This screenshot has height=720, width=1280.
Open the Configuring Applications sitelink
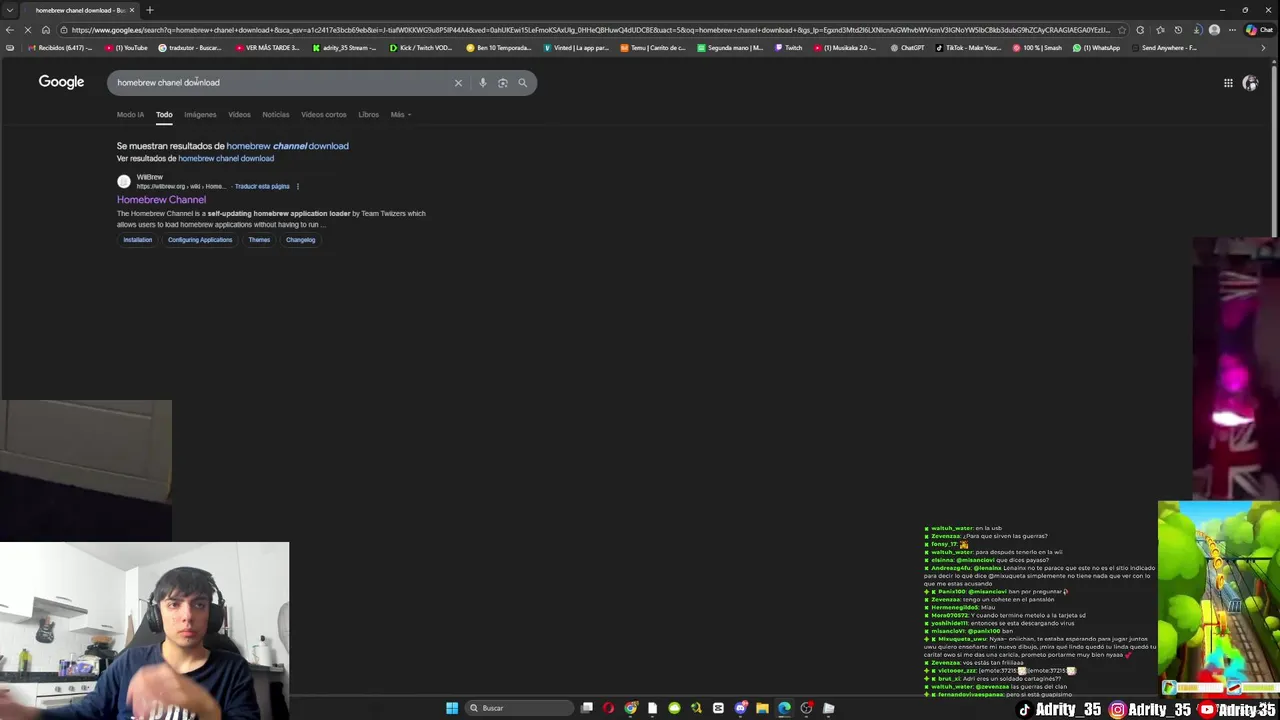click(x=200, y=240)
